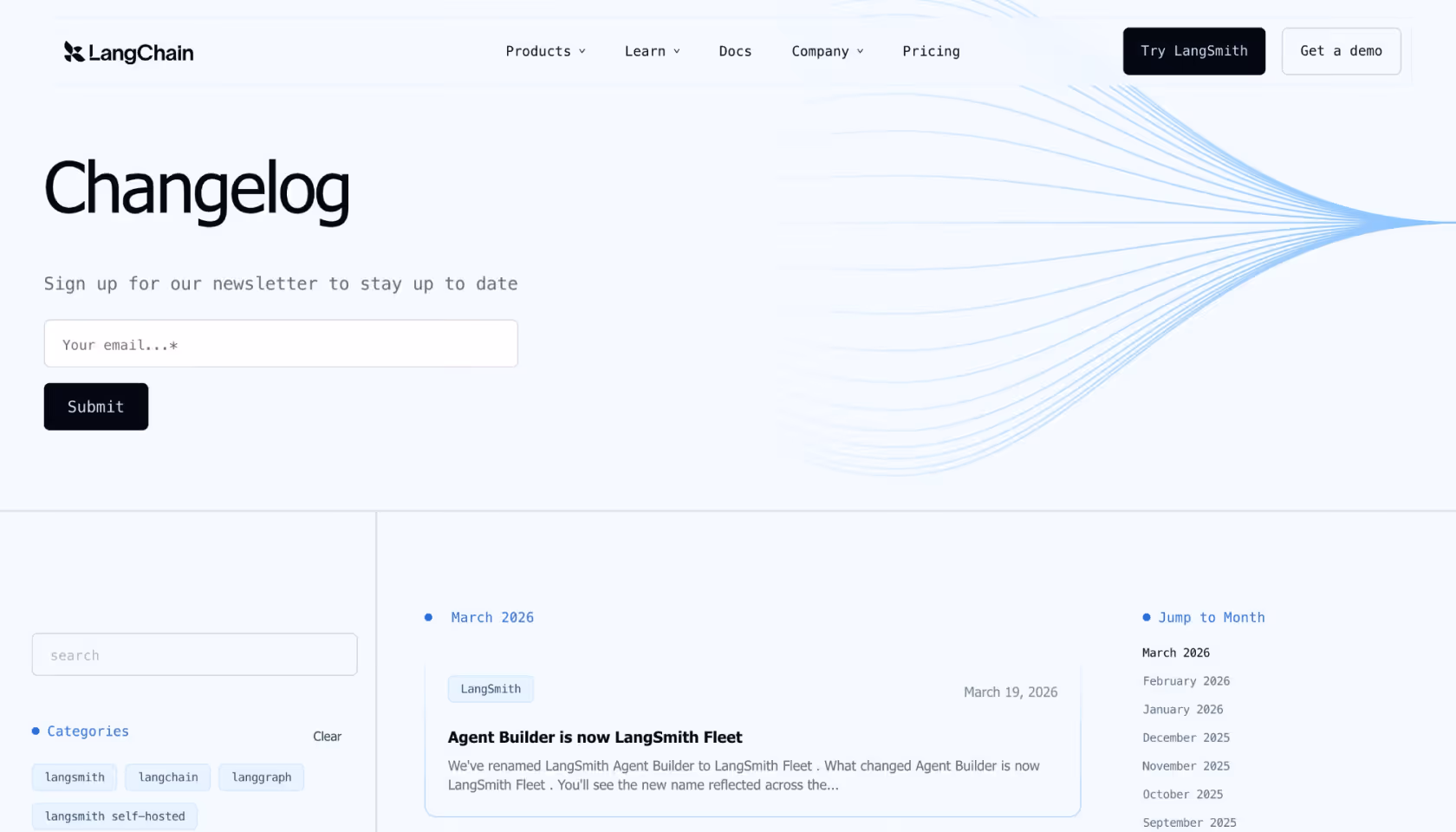Open the Docs navigation link
The image size is (1456, 832).
coord(735,51)
